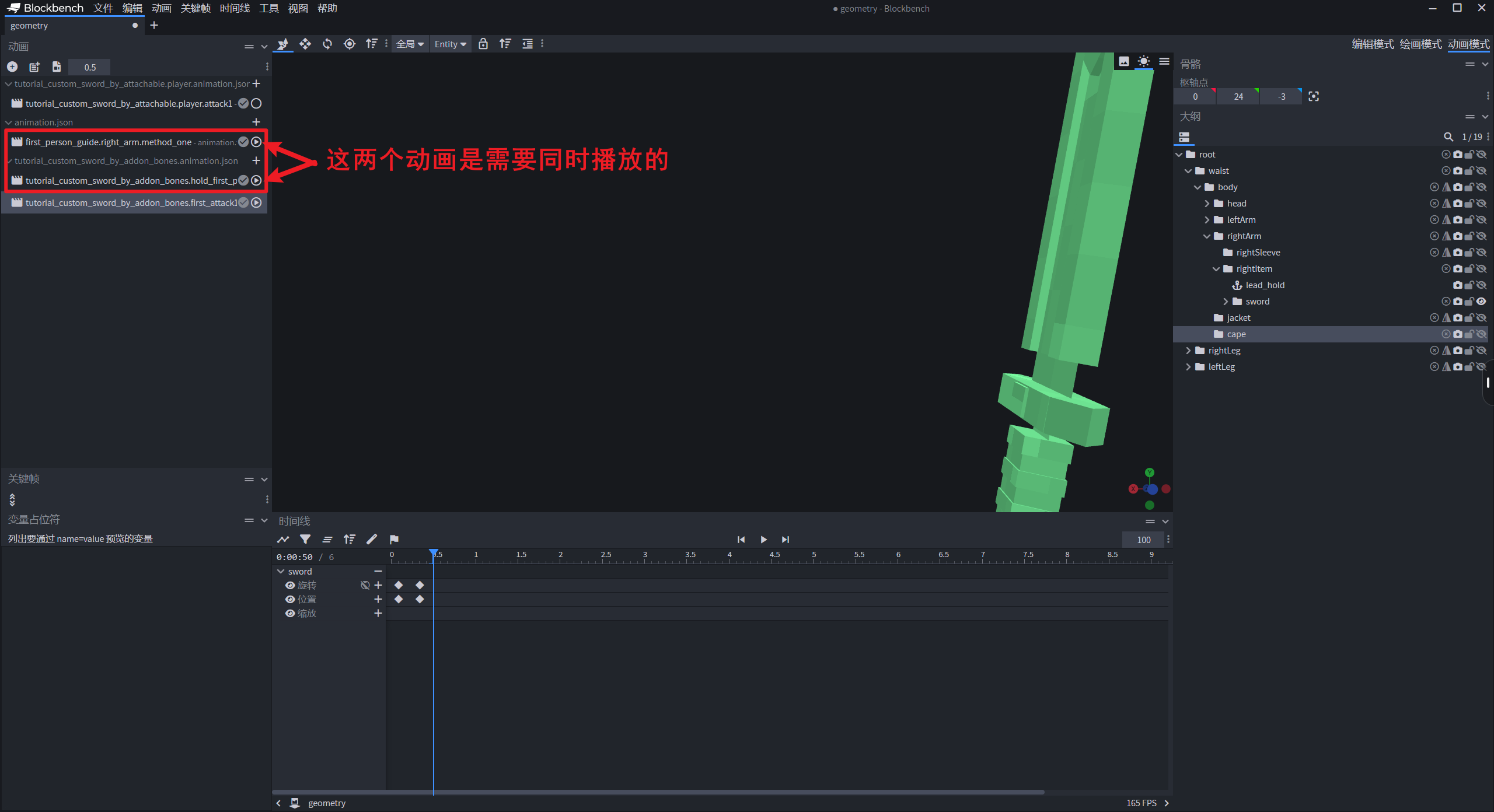
Task: Add animation to tutorial_custom_sword_by_addon_bones.animation.json
Action: click(256, 160)
